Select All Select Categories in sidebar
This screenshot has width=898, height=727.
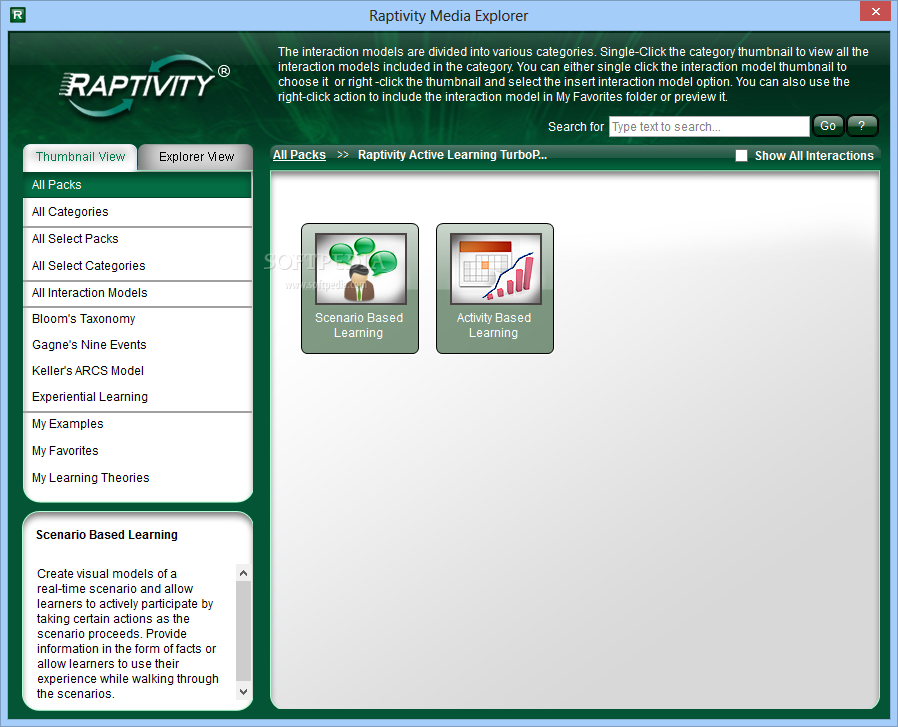pyautogui.click(x=137, y=266)
